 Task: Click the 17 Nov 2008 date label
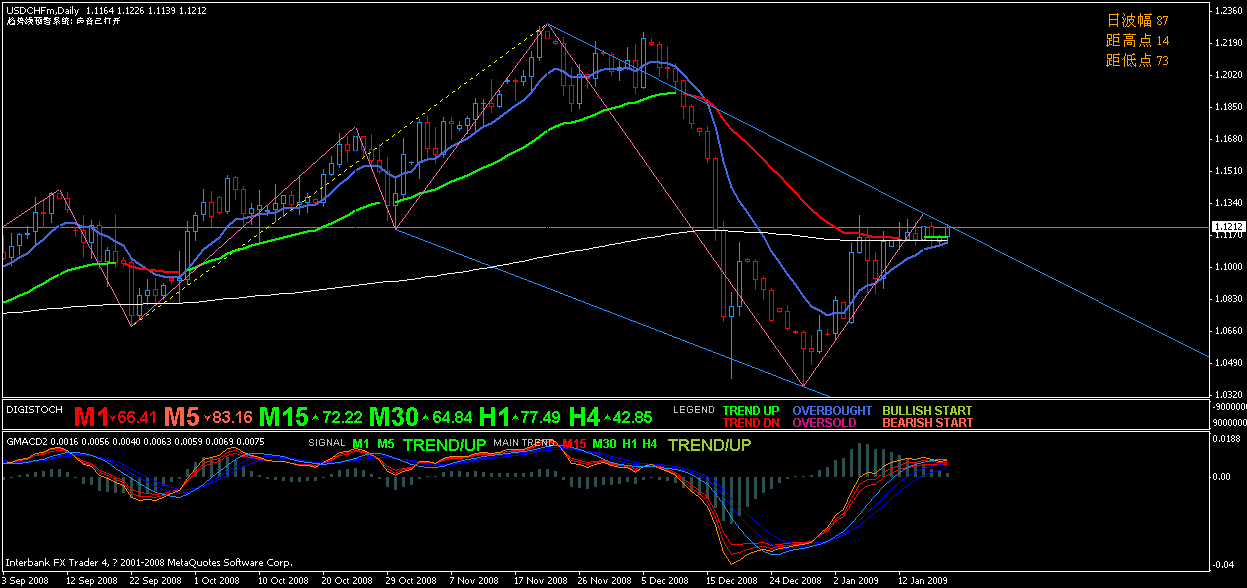pos(540,580)
